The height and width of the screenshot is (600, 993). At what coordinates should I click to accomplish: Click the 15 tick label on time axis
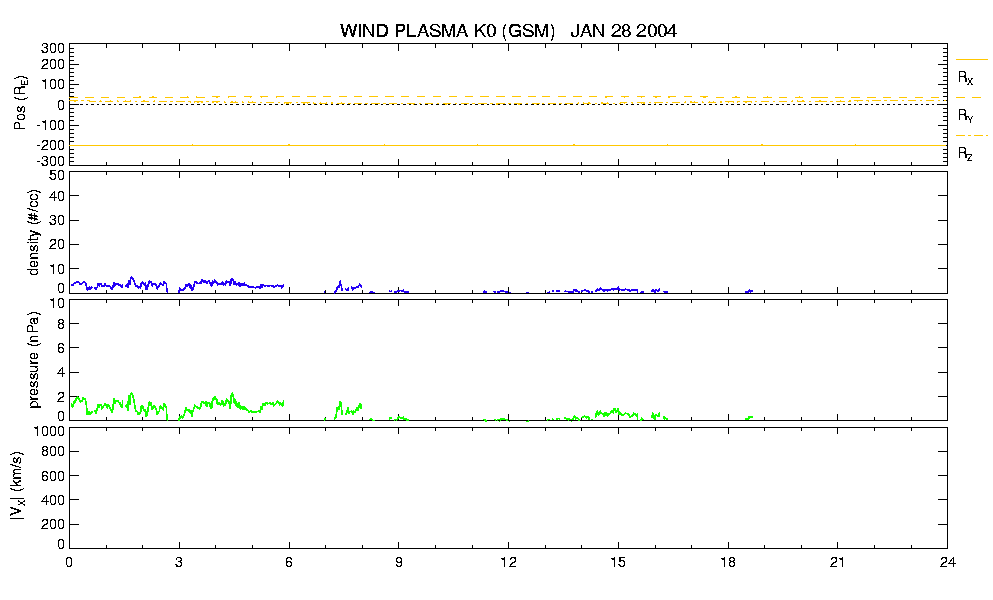[617, 562]
